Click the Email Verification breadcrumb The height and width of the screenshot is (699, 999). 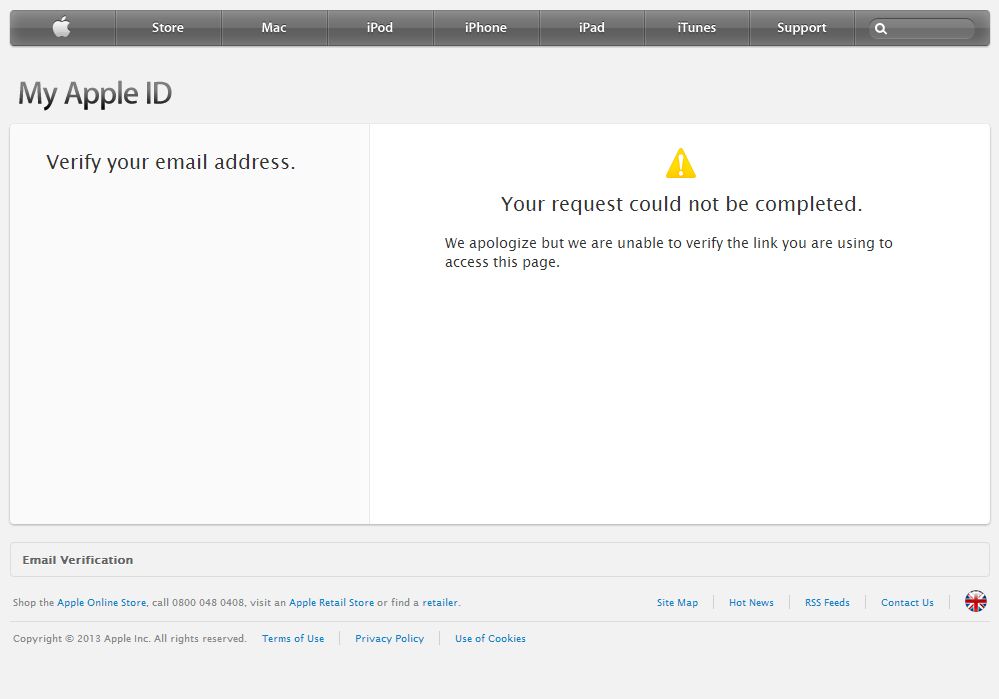[78, 560]
